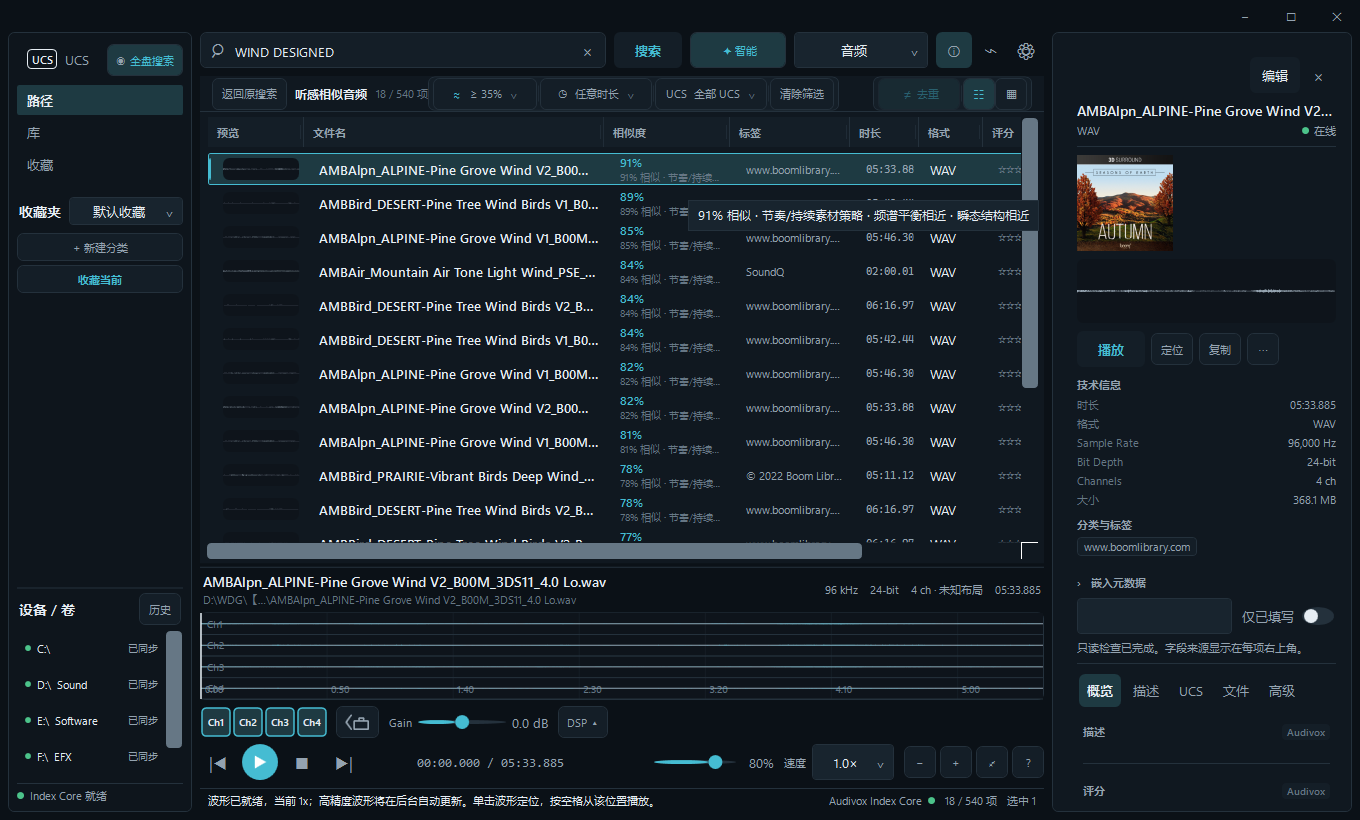
Task: Toggle the info panel icon button
Action: point(953,51)
